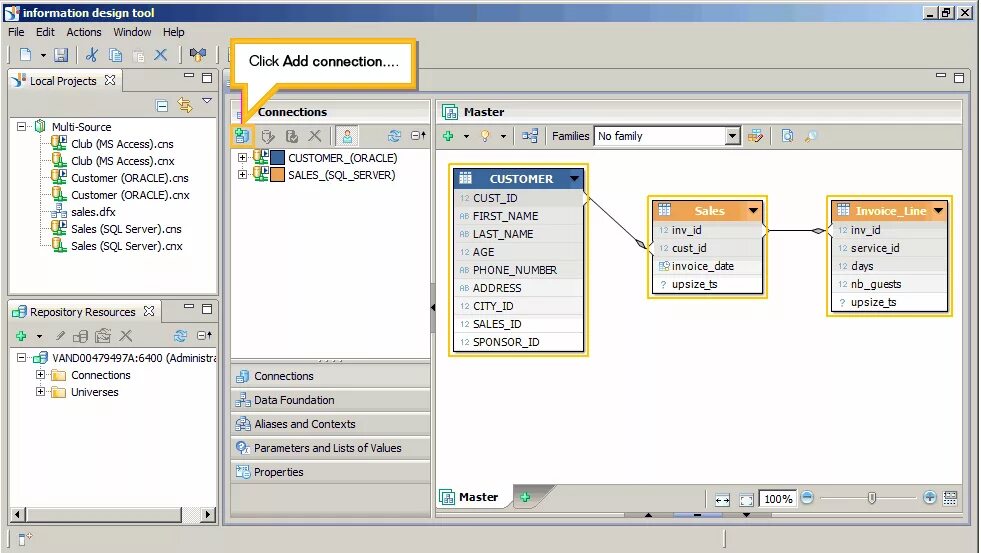Click the edit families icon beside dropdown

755,136
